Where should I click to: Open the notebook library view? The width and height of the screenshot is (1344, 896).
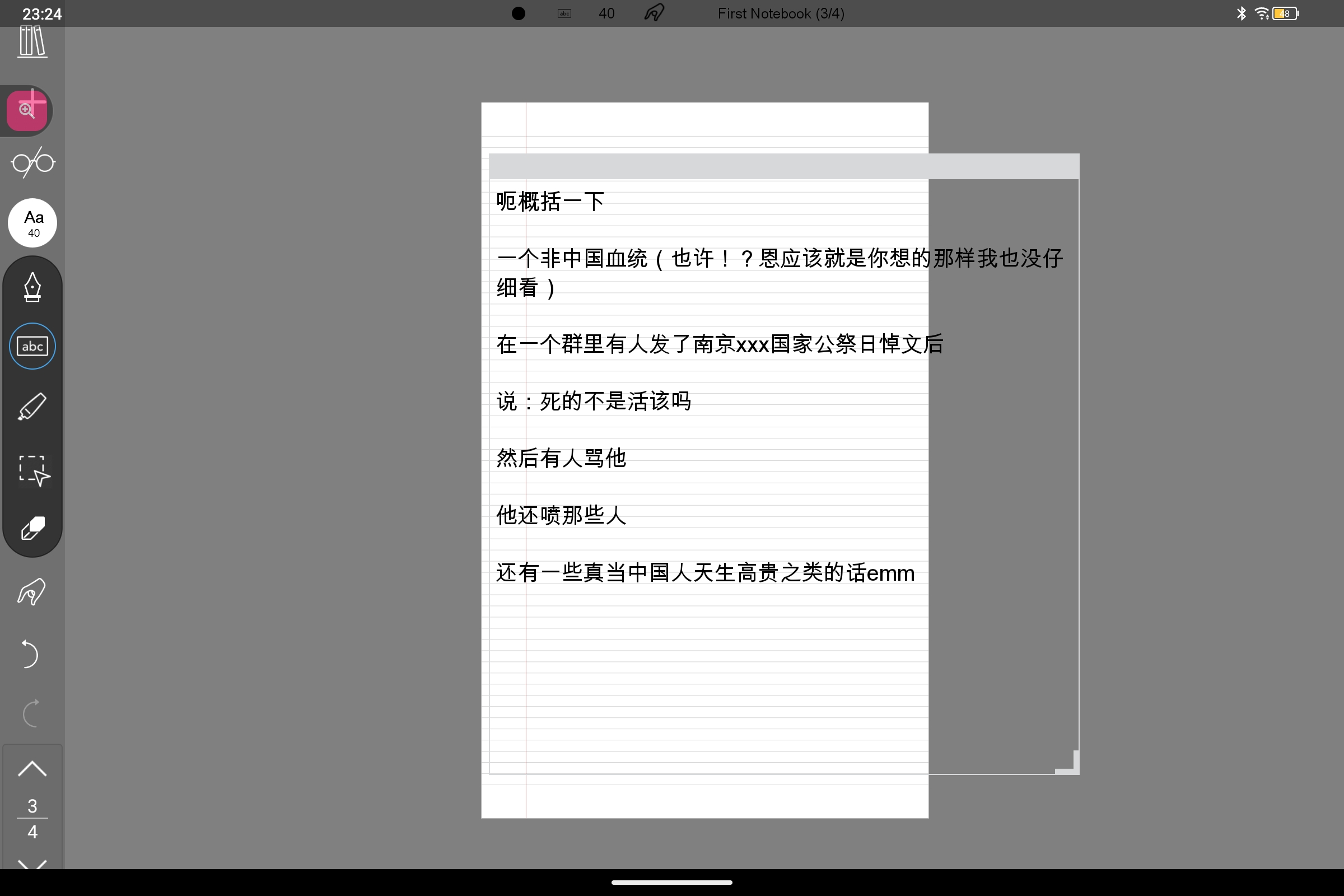tap(32, 43)
